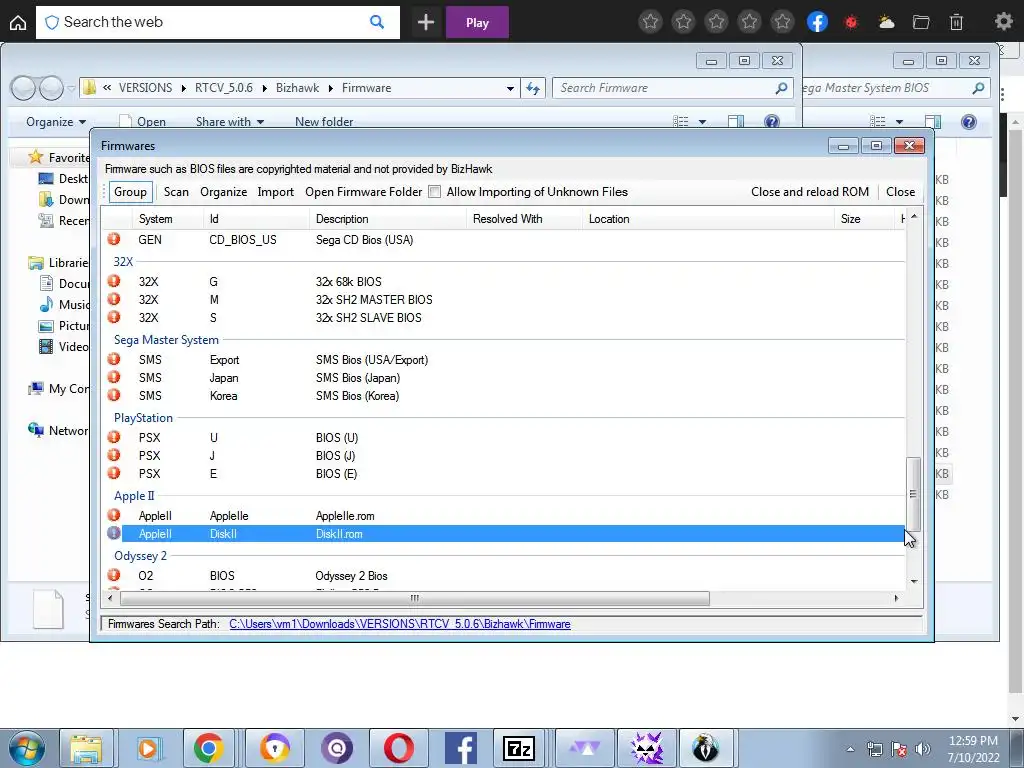Click Close and reload ROM
This screenshot has height=768, width=1024.
point(810,192)
